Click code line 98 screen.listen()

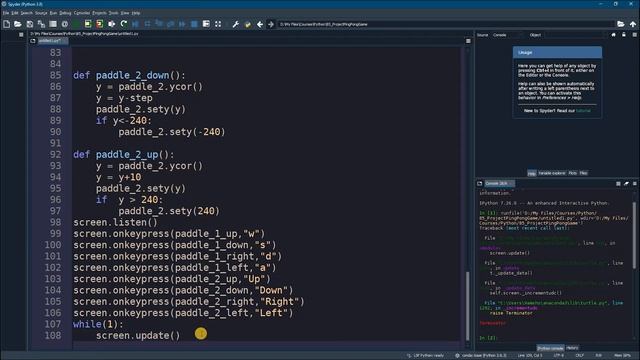coord(116,222)
